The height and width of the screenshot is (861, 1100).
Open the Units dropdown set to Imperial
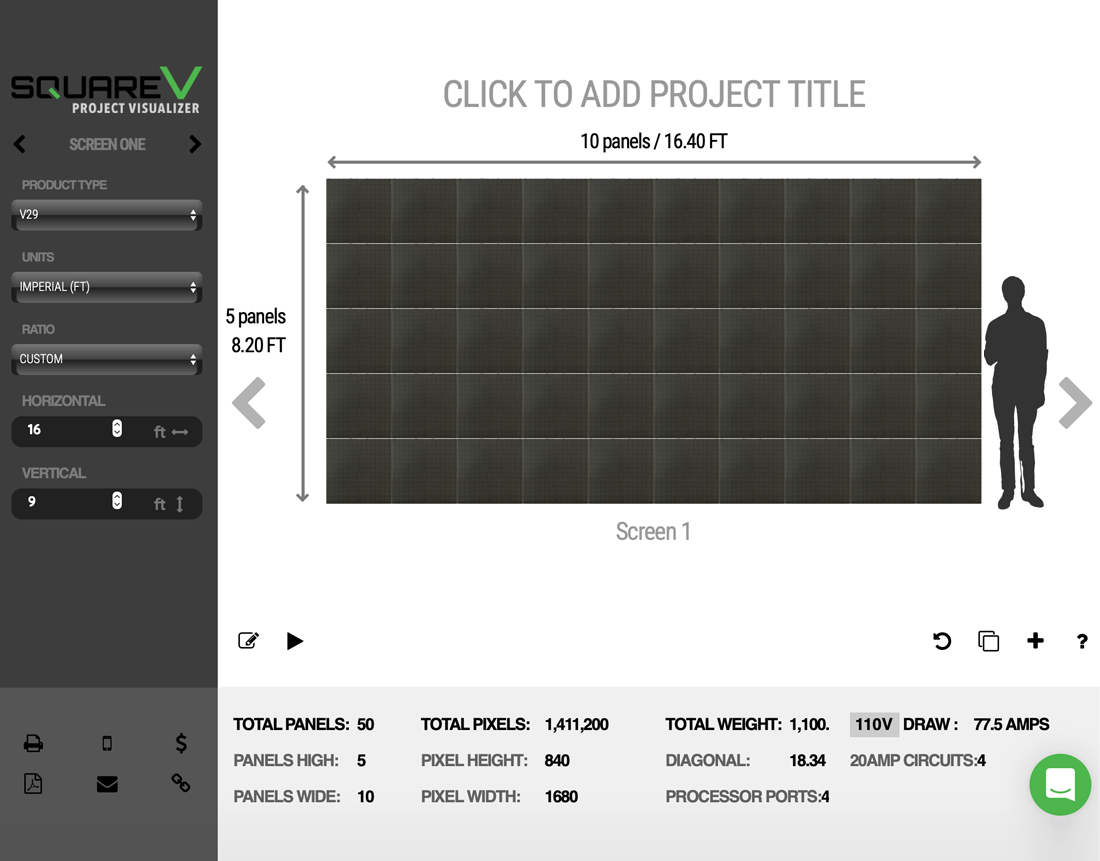[x=106, y=287]
